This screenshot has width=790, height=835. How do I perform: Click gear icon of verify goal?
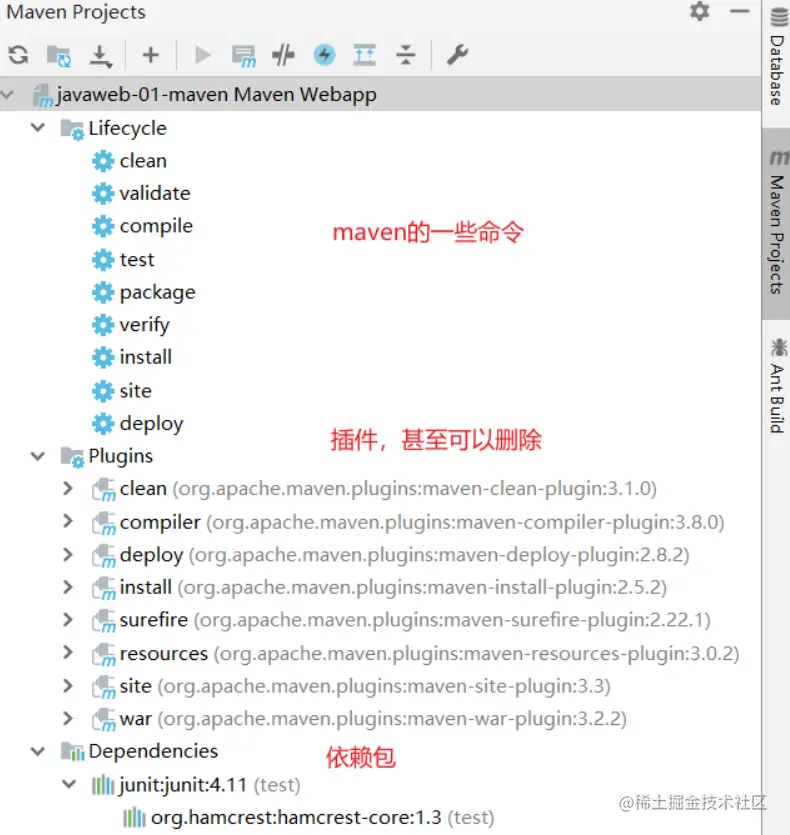[x=103, y=325]
